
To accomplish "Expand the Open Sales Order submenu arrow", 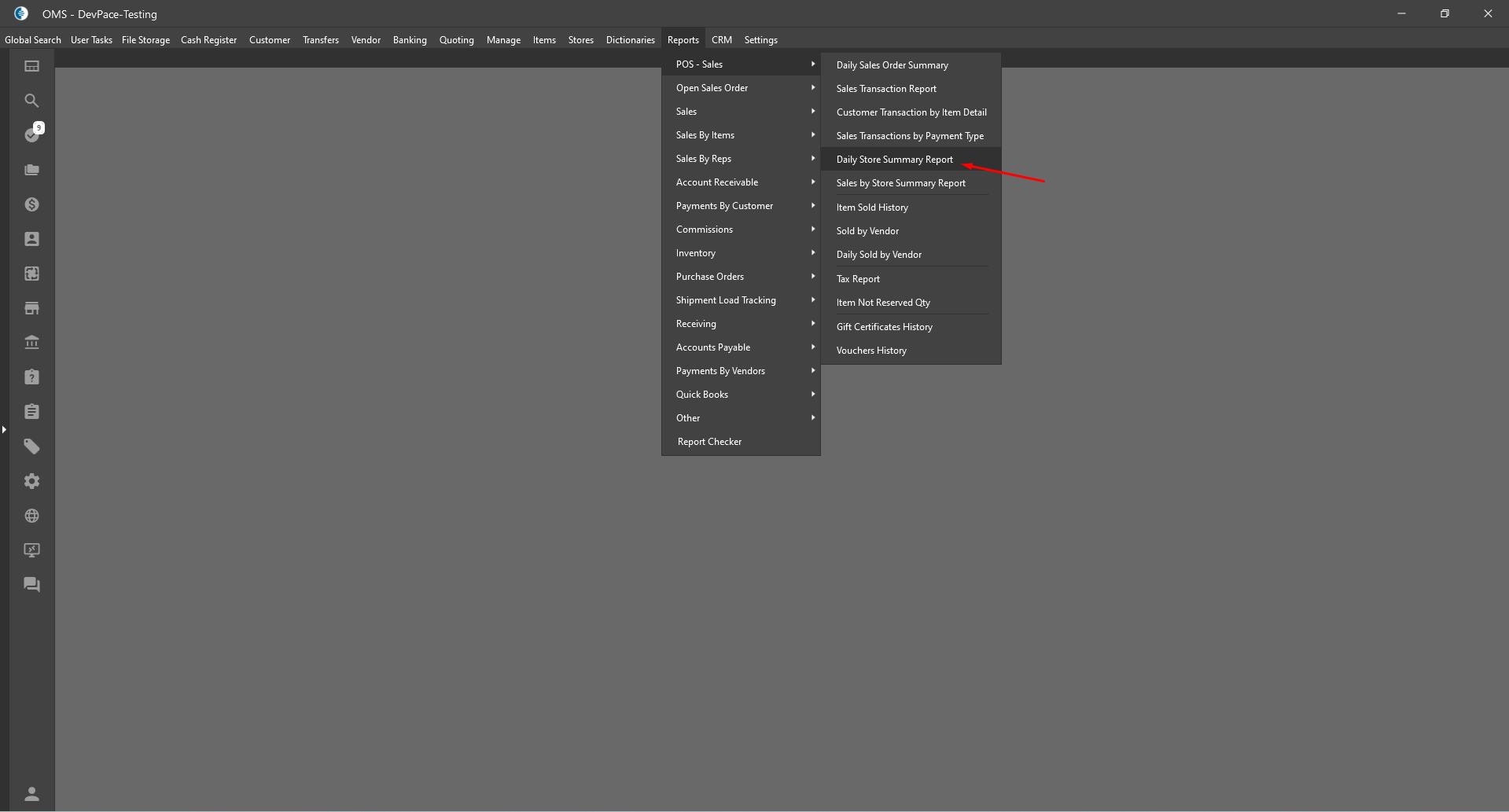I will coord(813,87).
